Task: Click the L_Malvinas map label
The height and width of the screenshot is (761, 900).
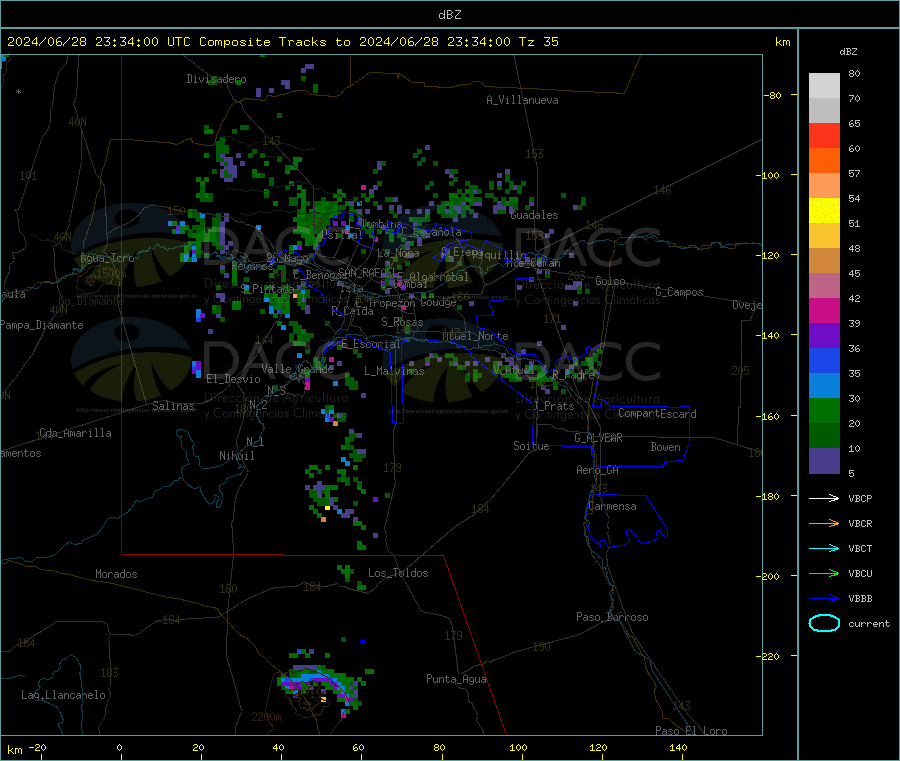Action: click(x=394, y=371)
